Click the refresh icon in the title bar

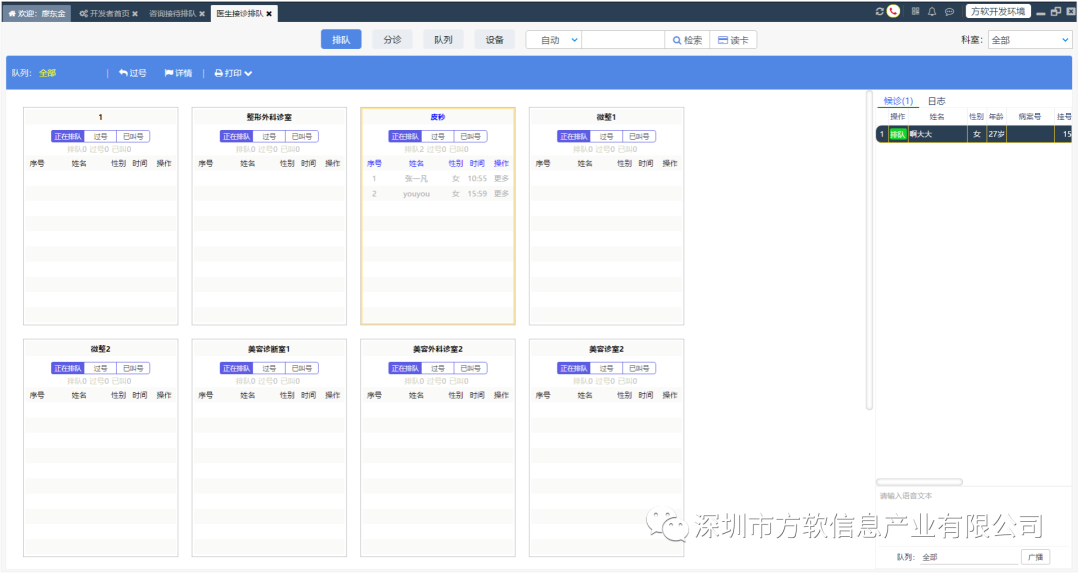point(879,12)
